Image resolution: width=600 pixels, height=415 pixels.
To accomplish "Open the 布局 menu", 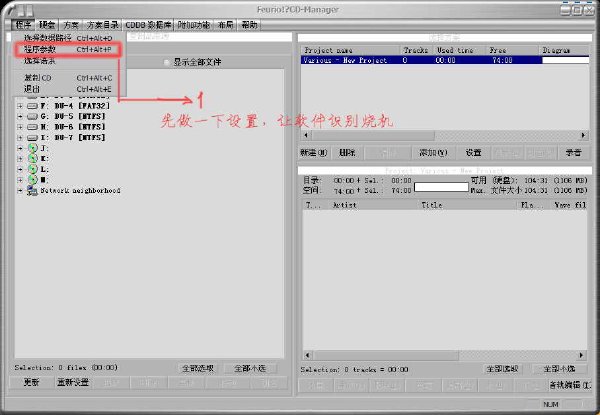I will click(x=225, y=25).
